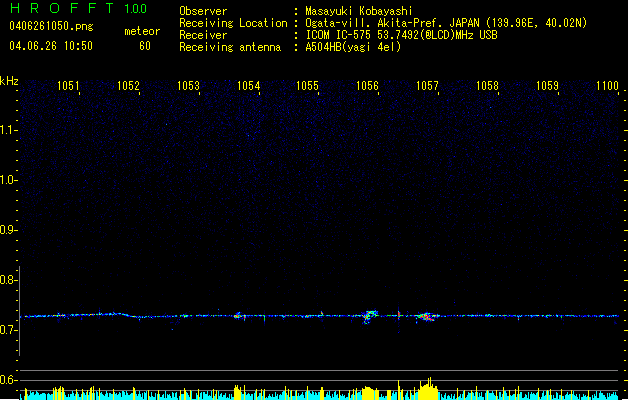Click the Receiving Location label

[233, 23]
